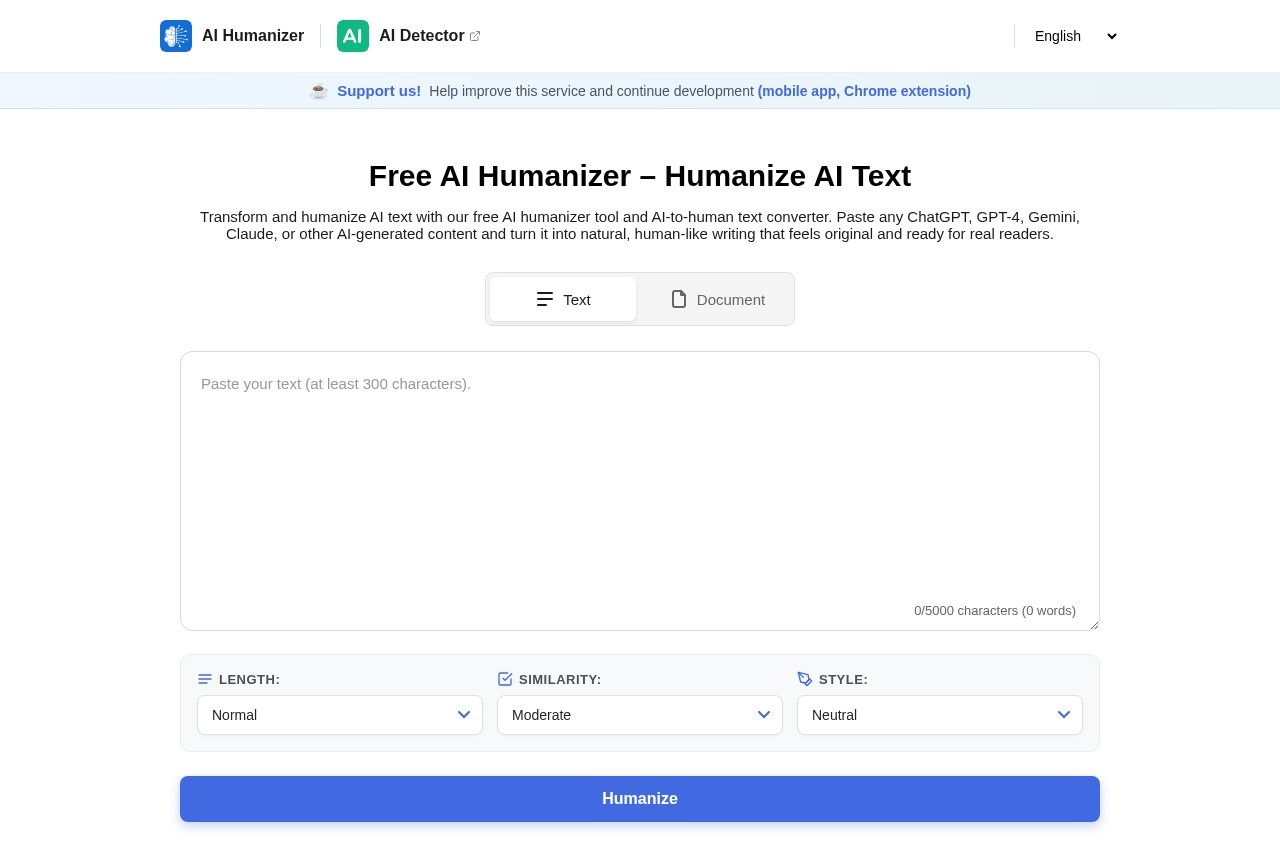Click the document icon on the Document tab
The width and height of the screenshot is (1280, 853).
click(x=679, y=299)
